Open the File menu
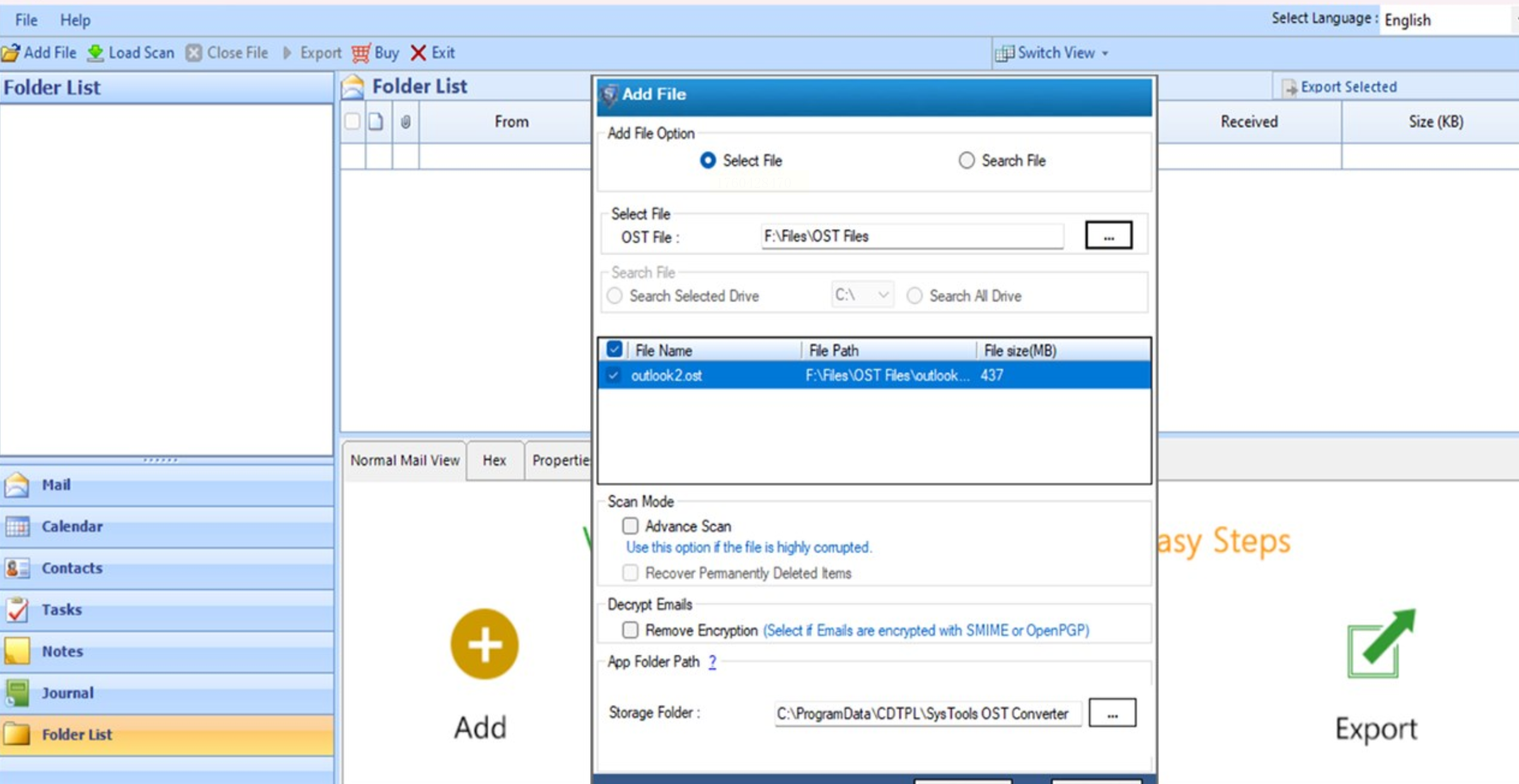The image size is (1519, 784). point(26,20)
